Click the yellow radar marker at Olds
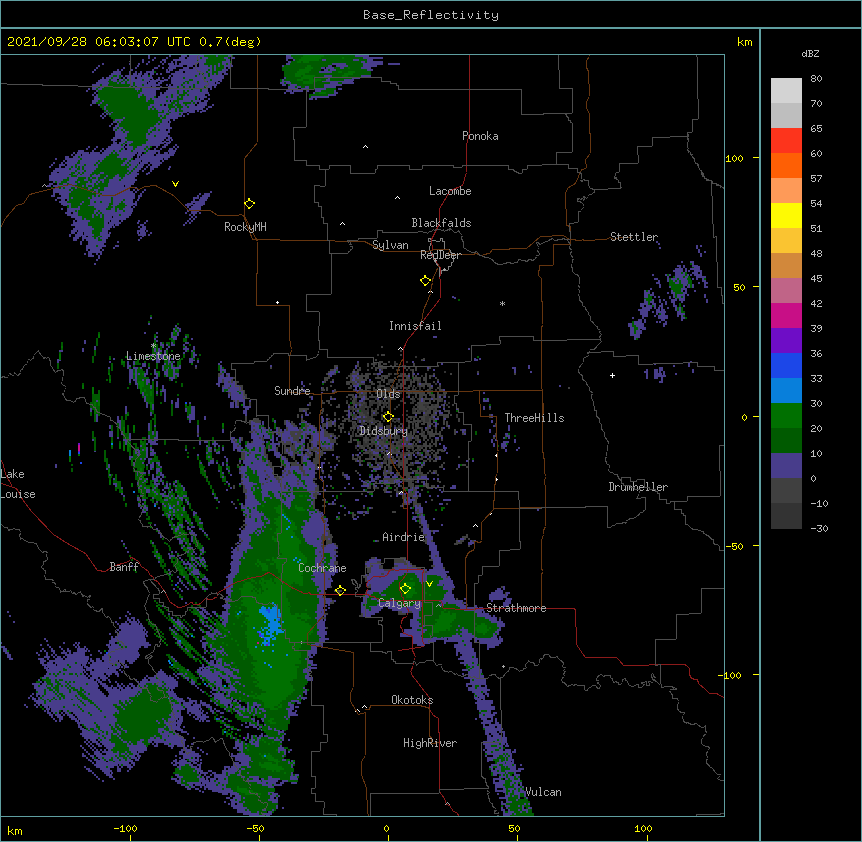Image resolution: width=862 pixels, height=842 pixels. pos(388,416)
